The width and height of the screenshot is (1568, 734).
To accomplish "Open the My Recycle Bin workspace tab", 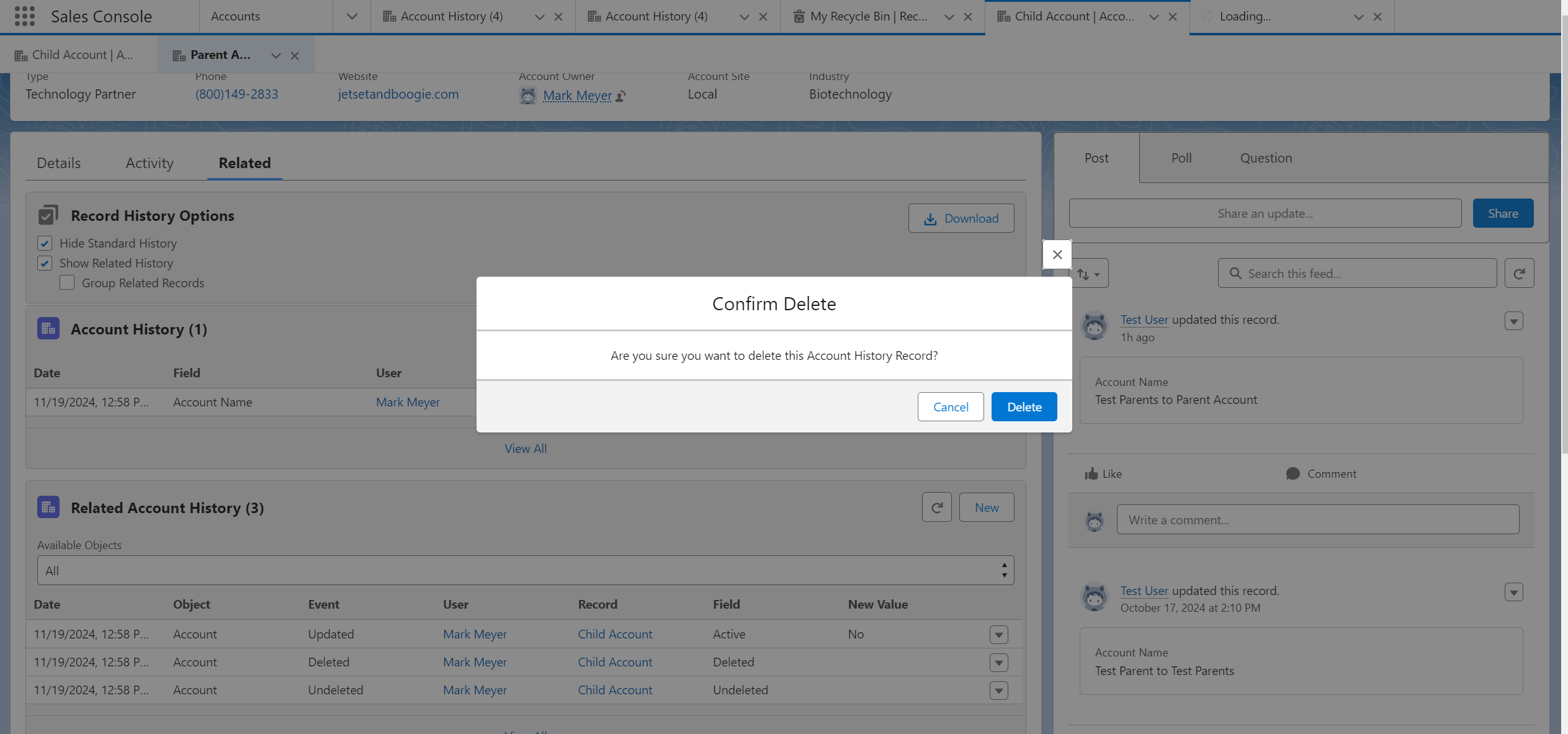I will [x=868, y=17].
